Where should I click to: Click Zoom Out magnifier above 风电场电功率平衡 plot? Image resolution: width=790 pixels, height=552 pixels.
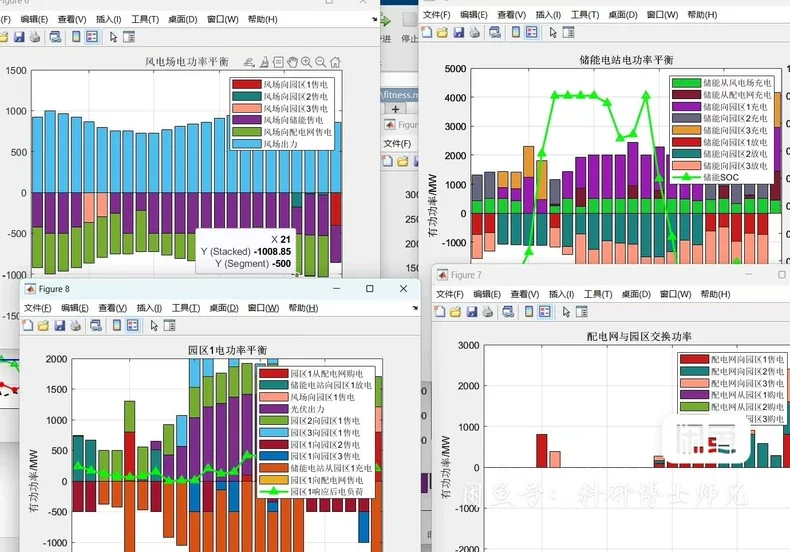pyautogui.click(x=320, y=62)
